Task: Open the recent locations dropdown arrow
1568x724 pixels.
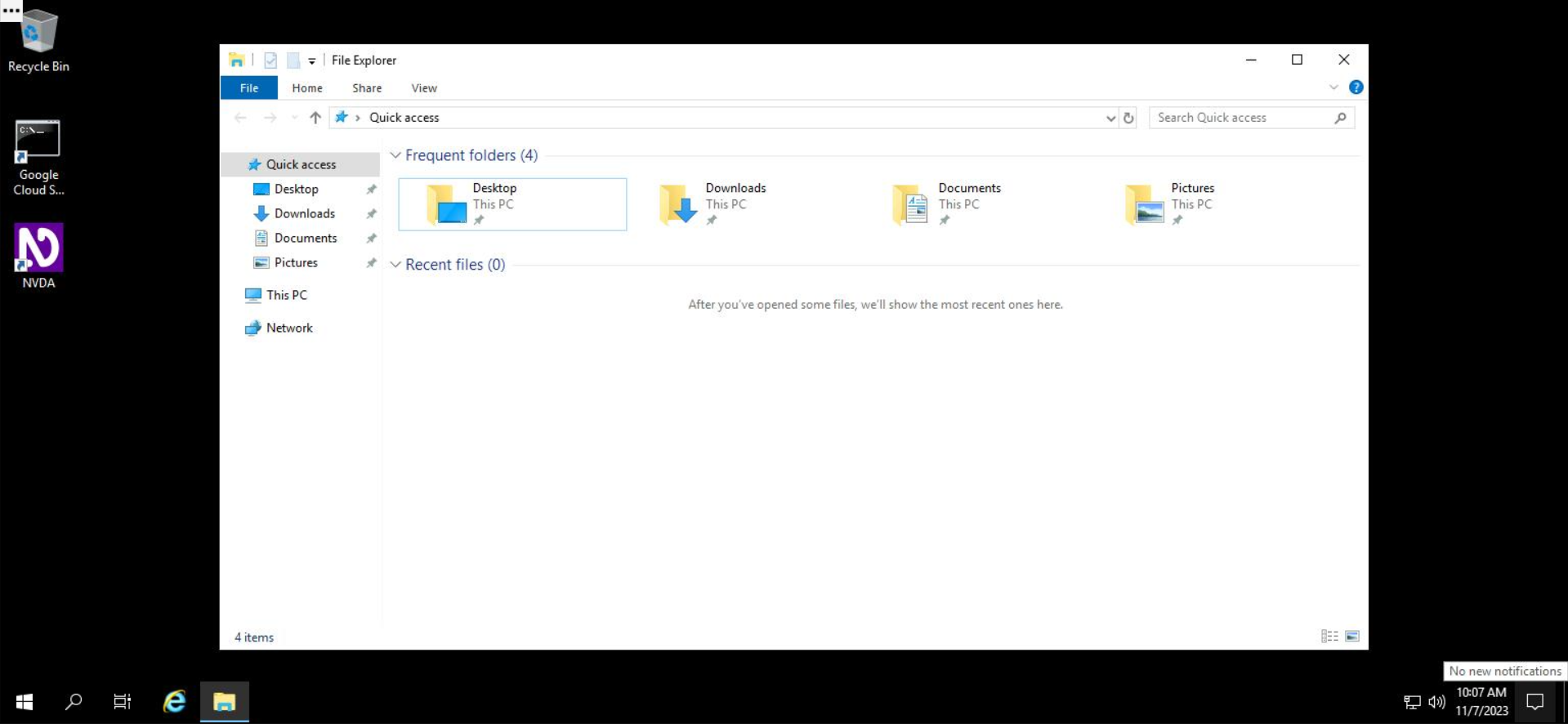Action: click(294, 118)
